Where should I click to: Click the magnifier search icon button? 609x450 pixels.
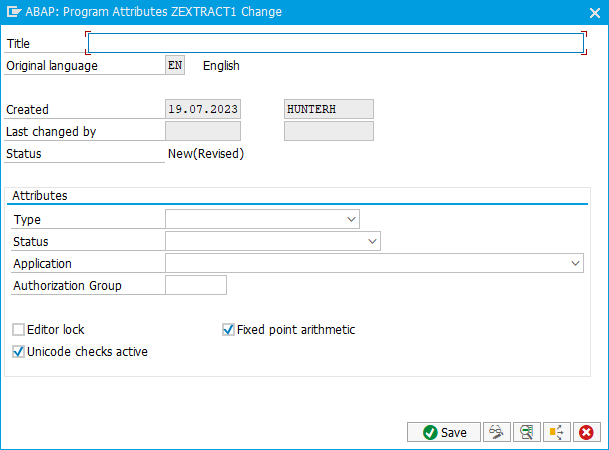(527, 432)
